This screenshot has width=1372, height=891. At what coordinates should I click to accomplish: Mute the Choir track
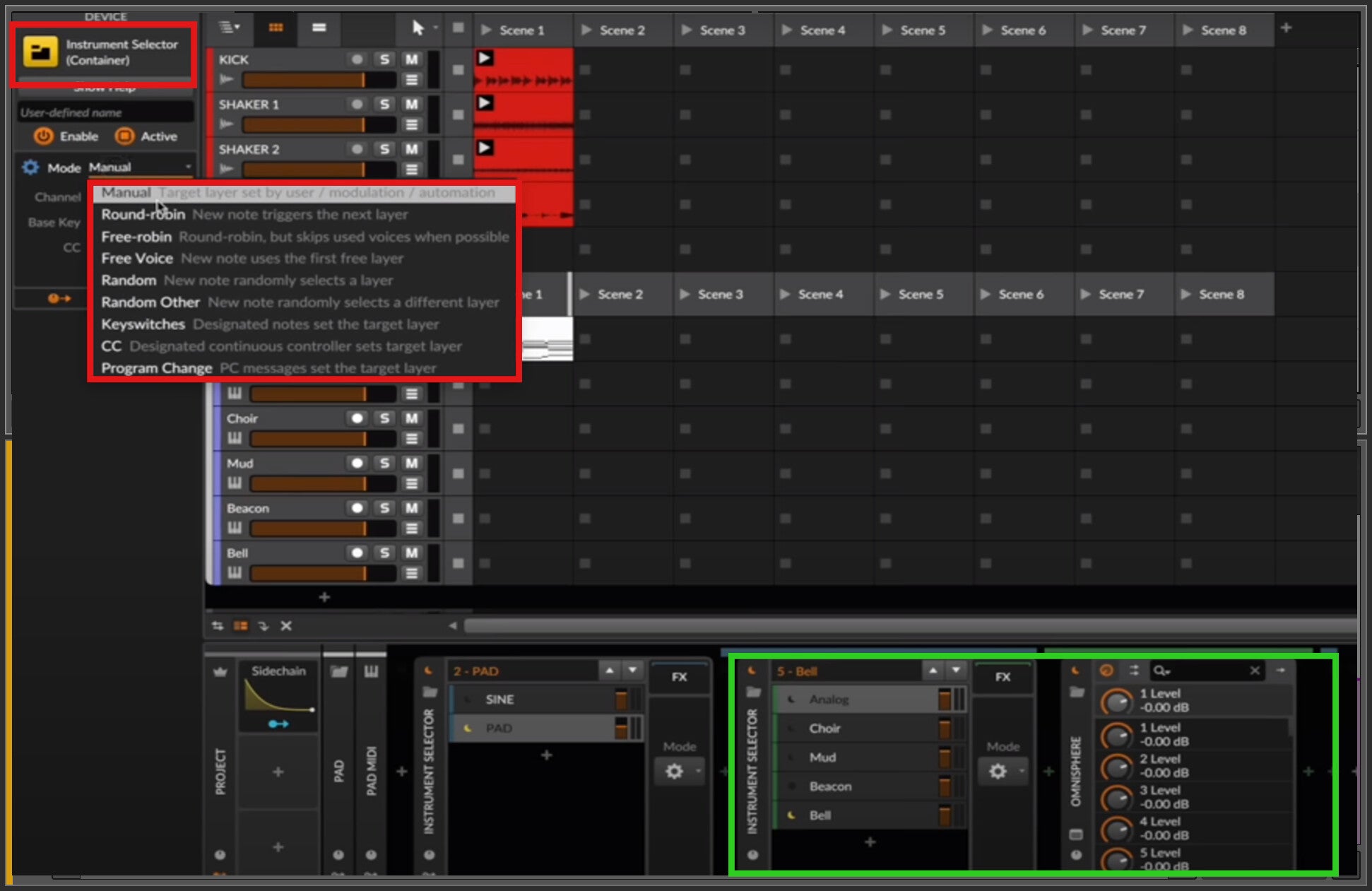coord(411,418)
